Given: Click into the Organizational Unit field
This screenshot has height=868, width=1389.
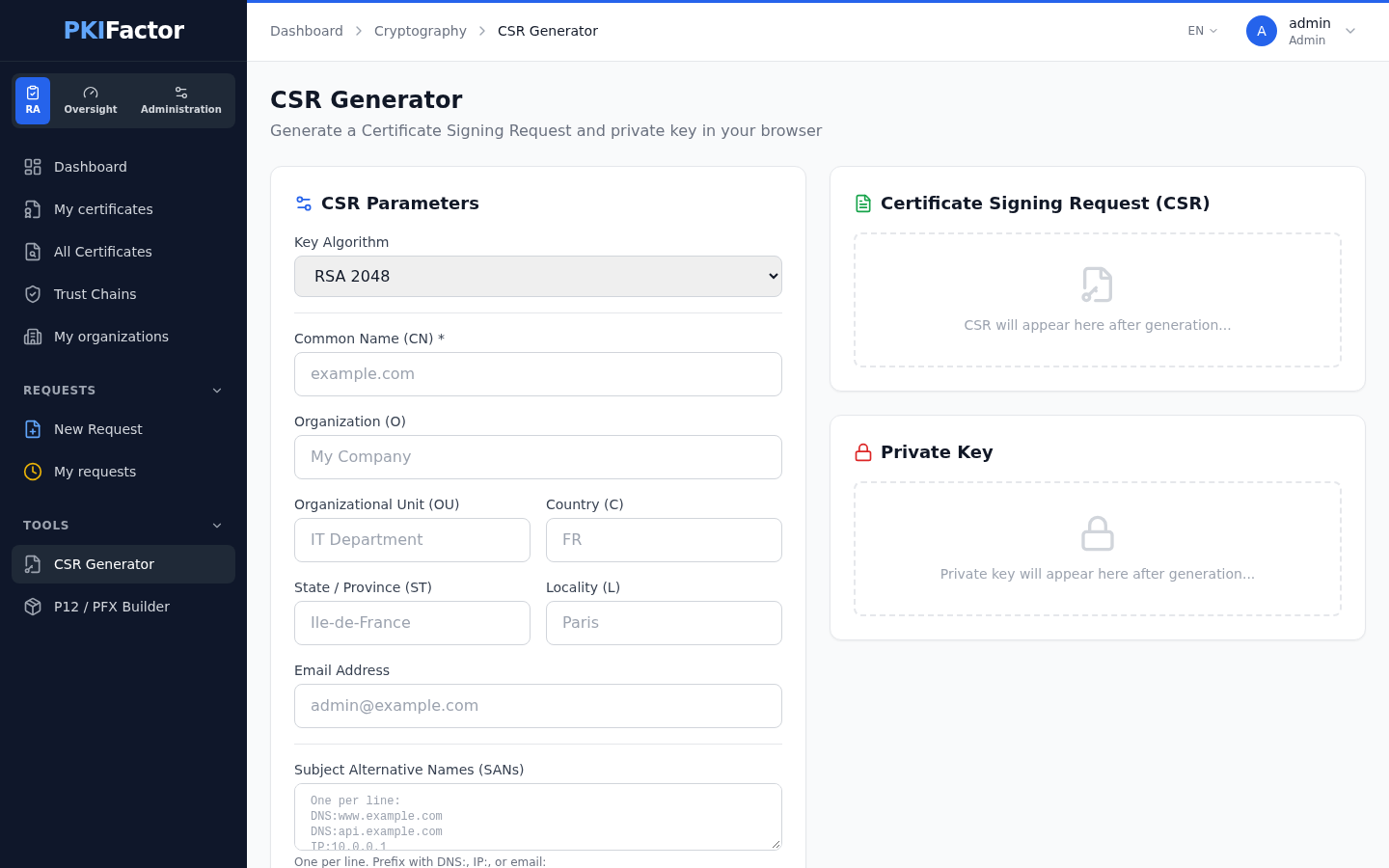Looking at the screenshot, I should 412,540.
